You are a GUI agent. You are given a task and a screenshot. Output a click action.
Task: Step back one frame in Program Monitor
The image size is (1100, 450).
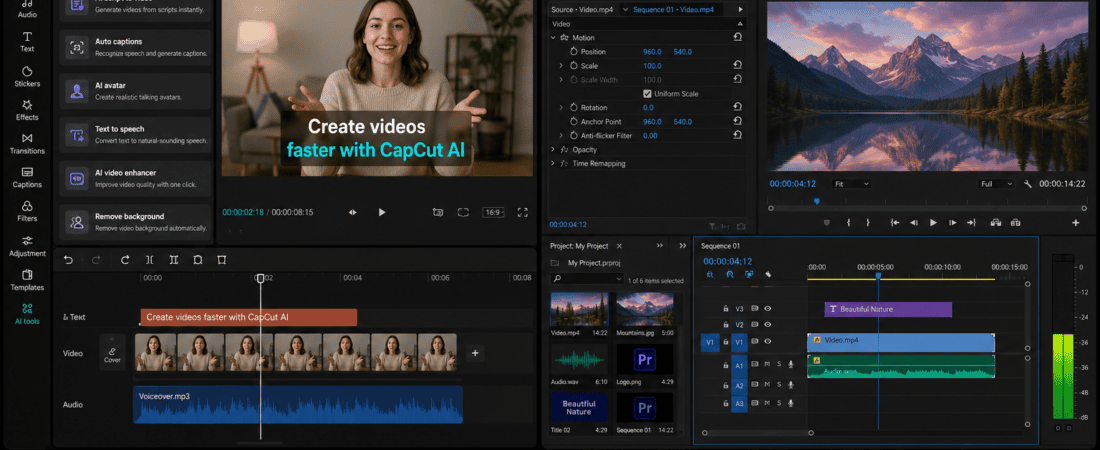(x=913, y=223)
